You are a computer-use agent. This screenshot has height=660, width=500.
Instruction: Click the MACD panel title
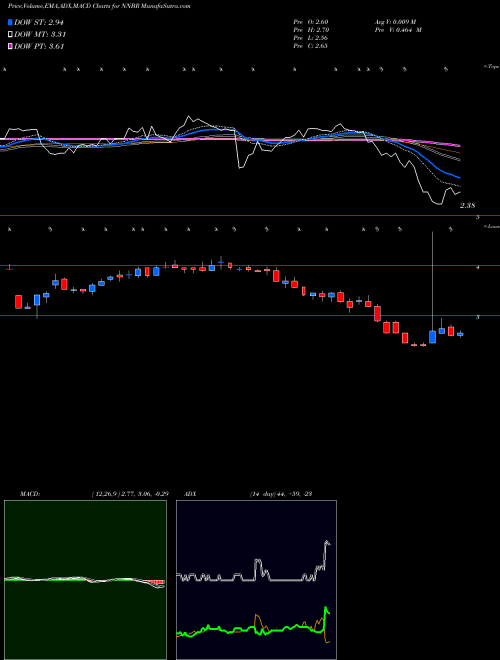click(30, 494)
